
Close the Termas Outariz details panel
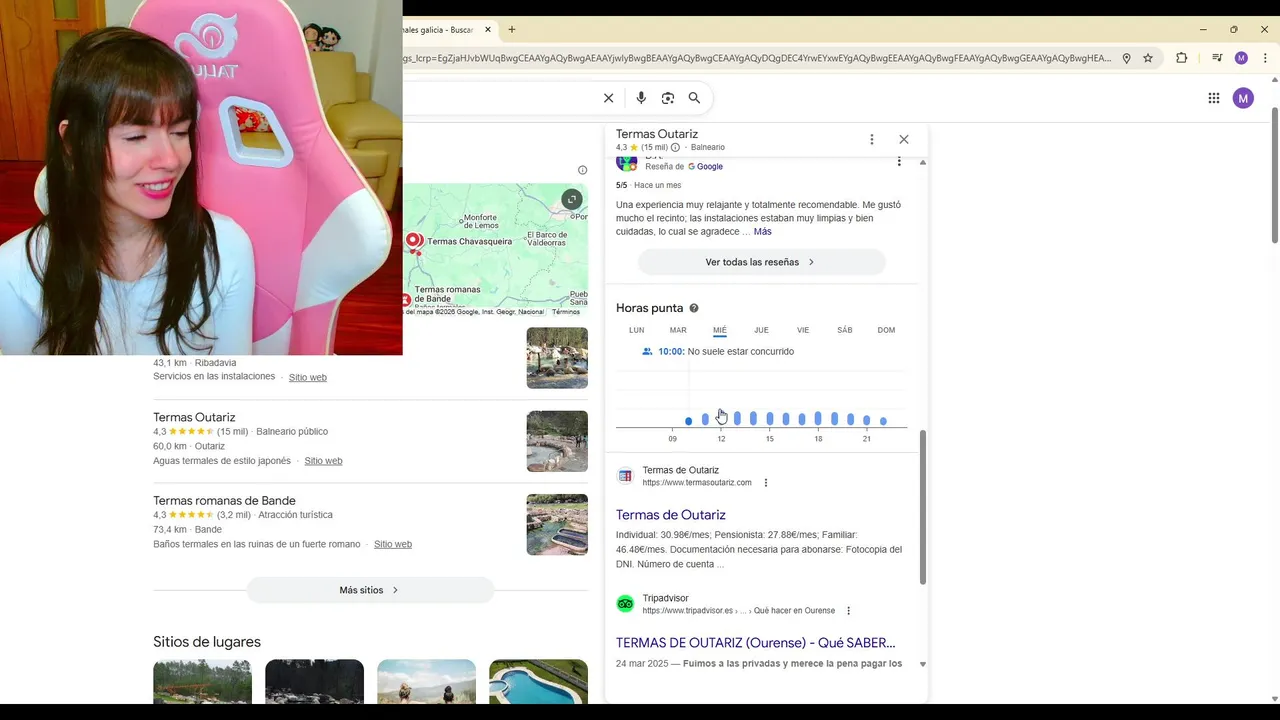click(904, 139)
